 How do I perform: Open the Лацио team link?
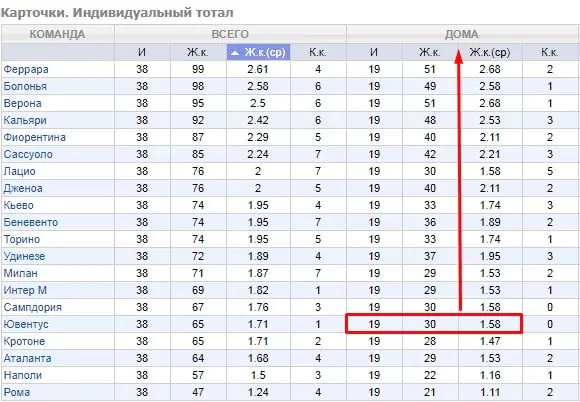(x=19, y=171)
